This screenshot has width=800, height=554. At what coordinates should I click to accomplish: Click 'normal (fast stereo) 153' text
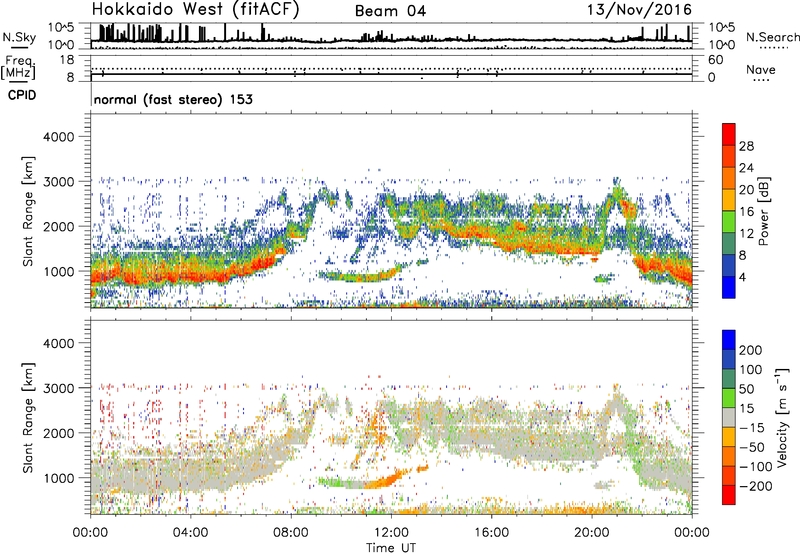pos(173,99)
